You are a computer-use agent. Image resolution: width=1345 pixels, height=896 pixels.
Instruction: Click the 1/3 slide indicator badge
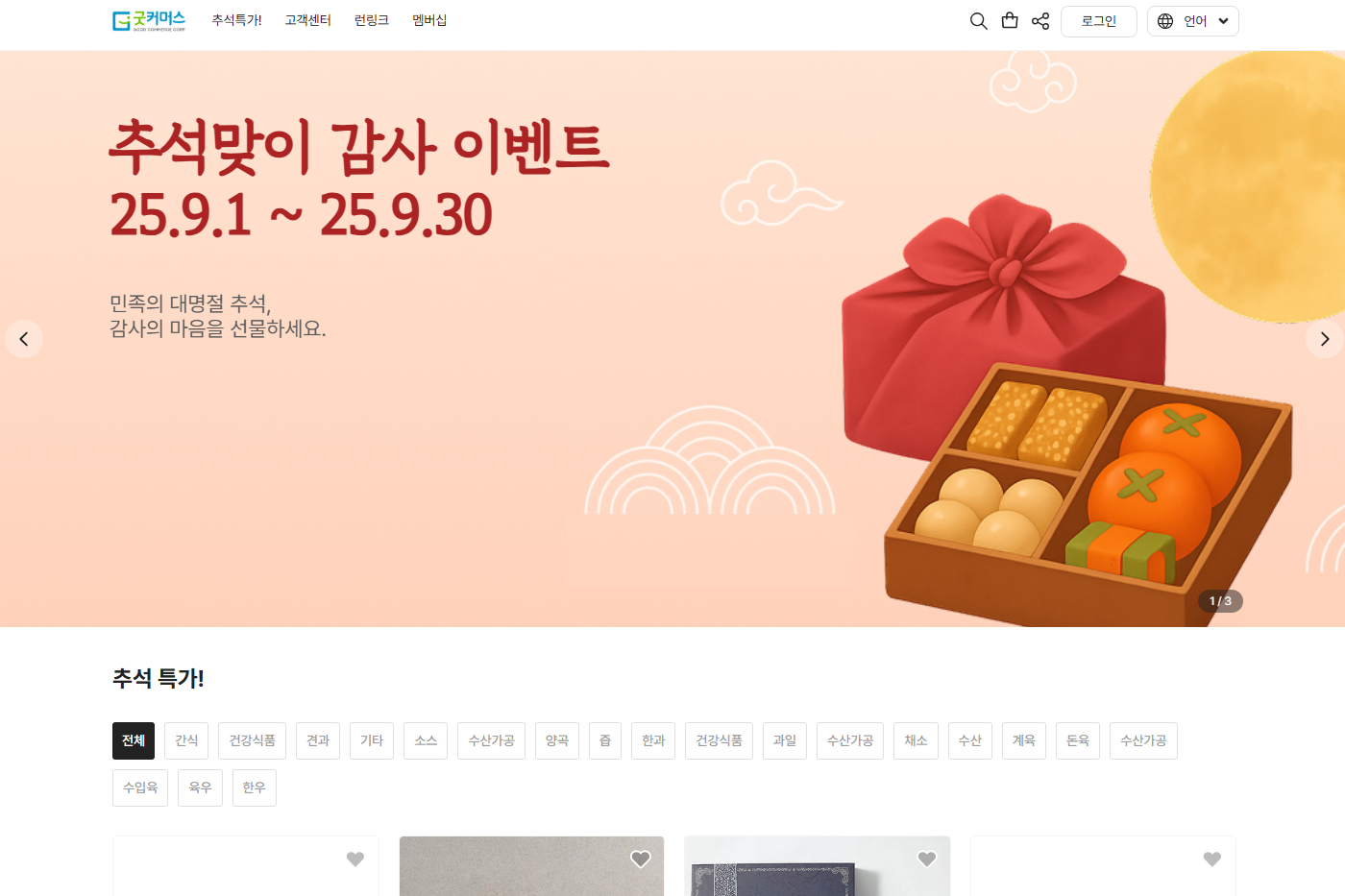pos(1220,601)
